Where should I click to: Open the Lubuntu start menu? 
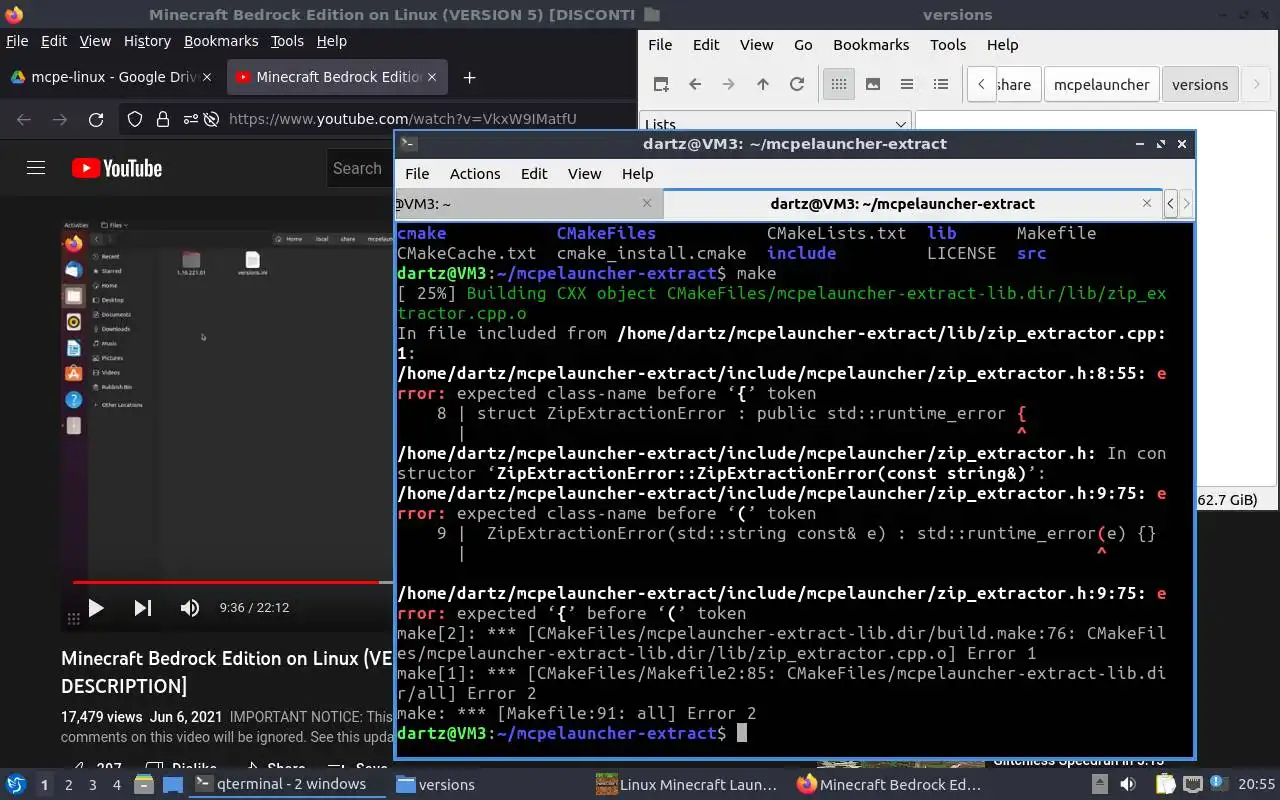coord(16,784)
